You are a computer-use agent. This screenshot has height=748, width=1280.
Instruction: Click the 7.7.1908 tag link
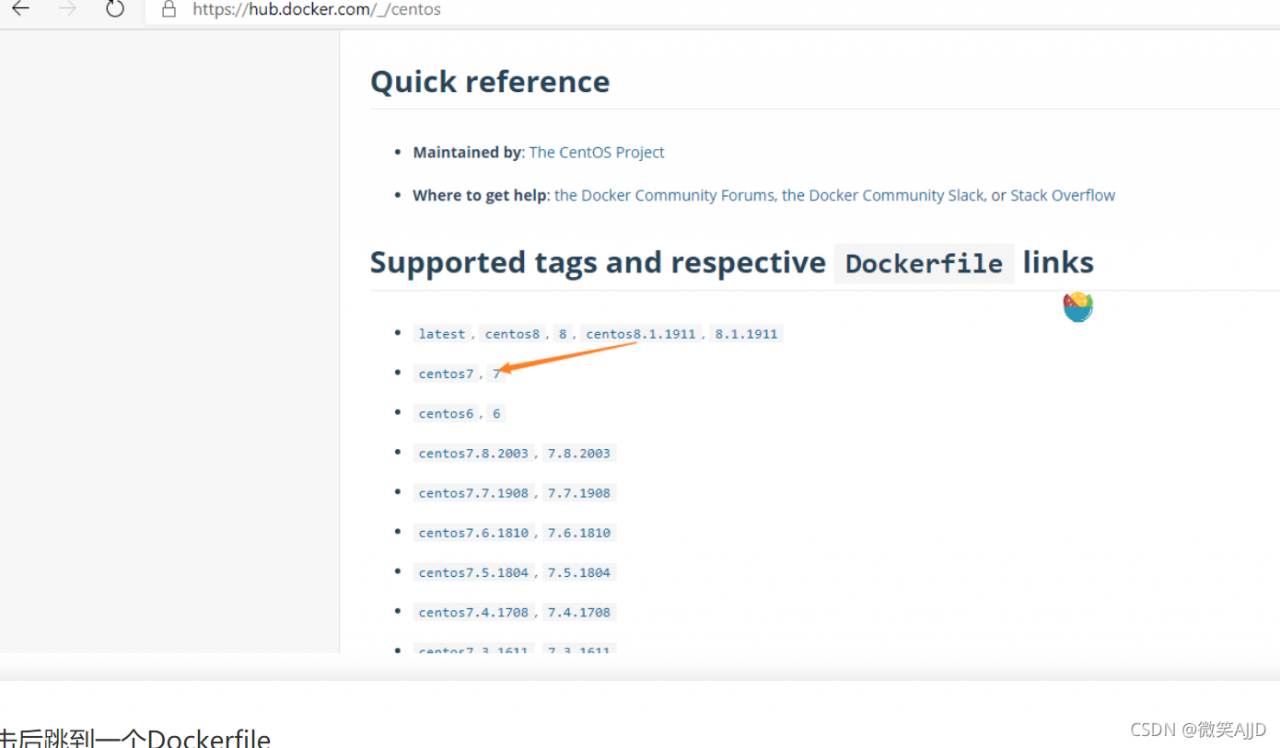579,493
